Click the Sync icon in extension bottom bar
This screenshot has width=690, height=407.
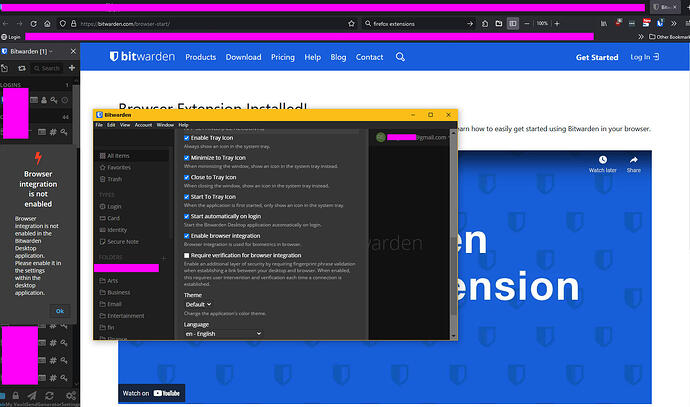(x=49, y=396)
